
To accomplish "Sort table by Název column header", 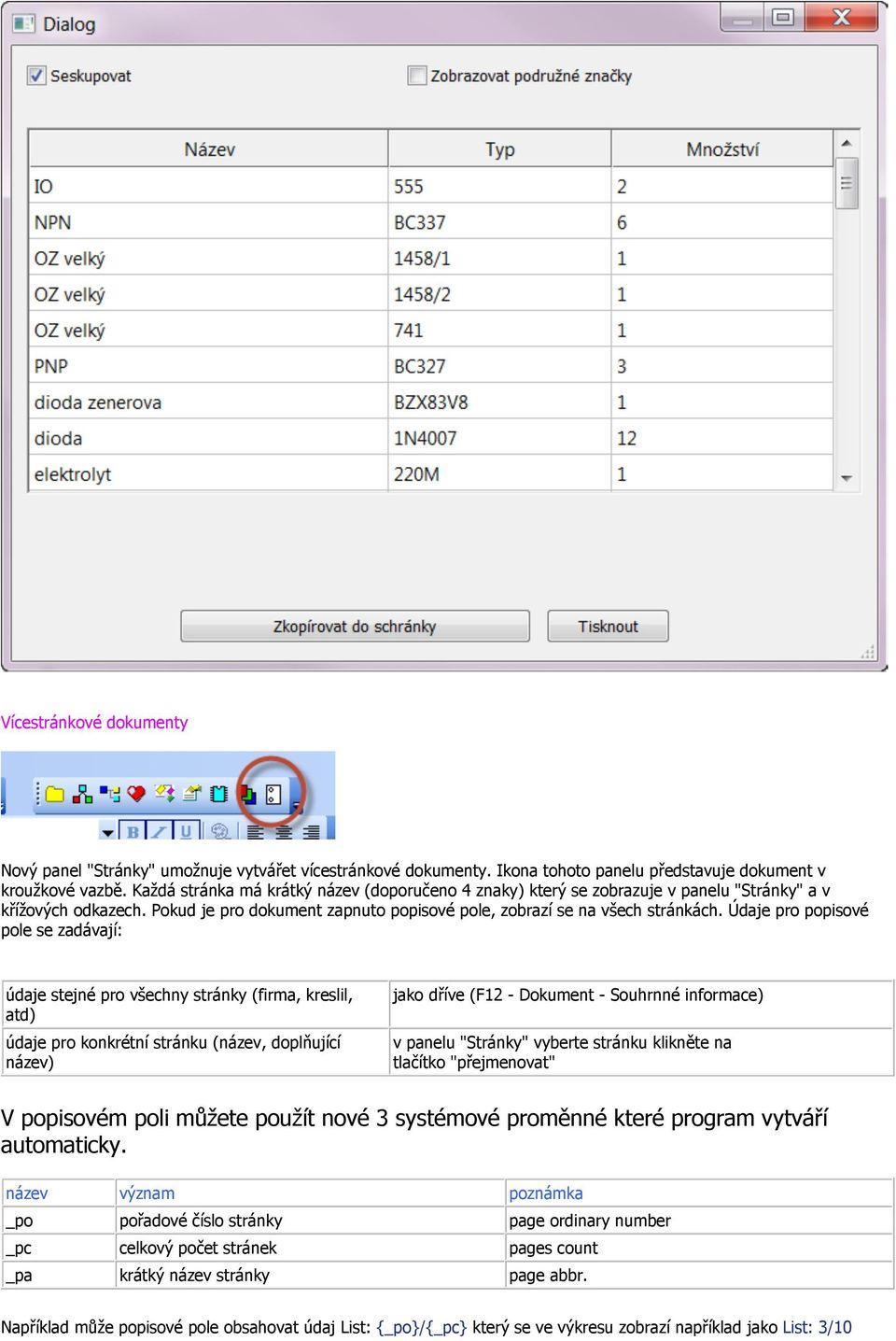I will point(208,148).
